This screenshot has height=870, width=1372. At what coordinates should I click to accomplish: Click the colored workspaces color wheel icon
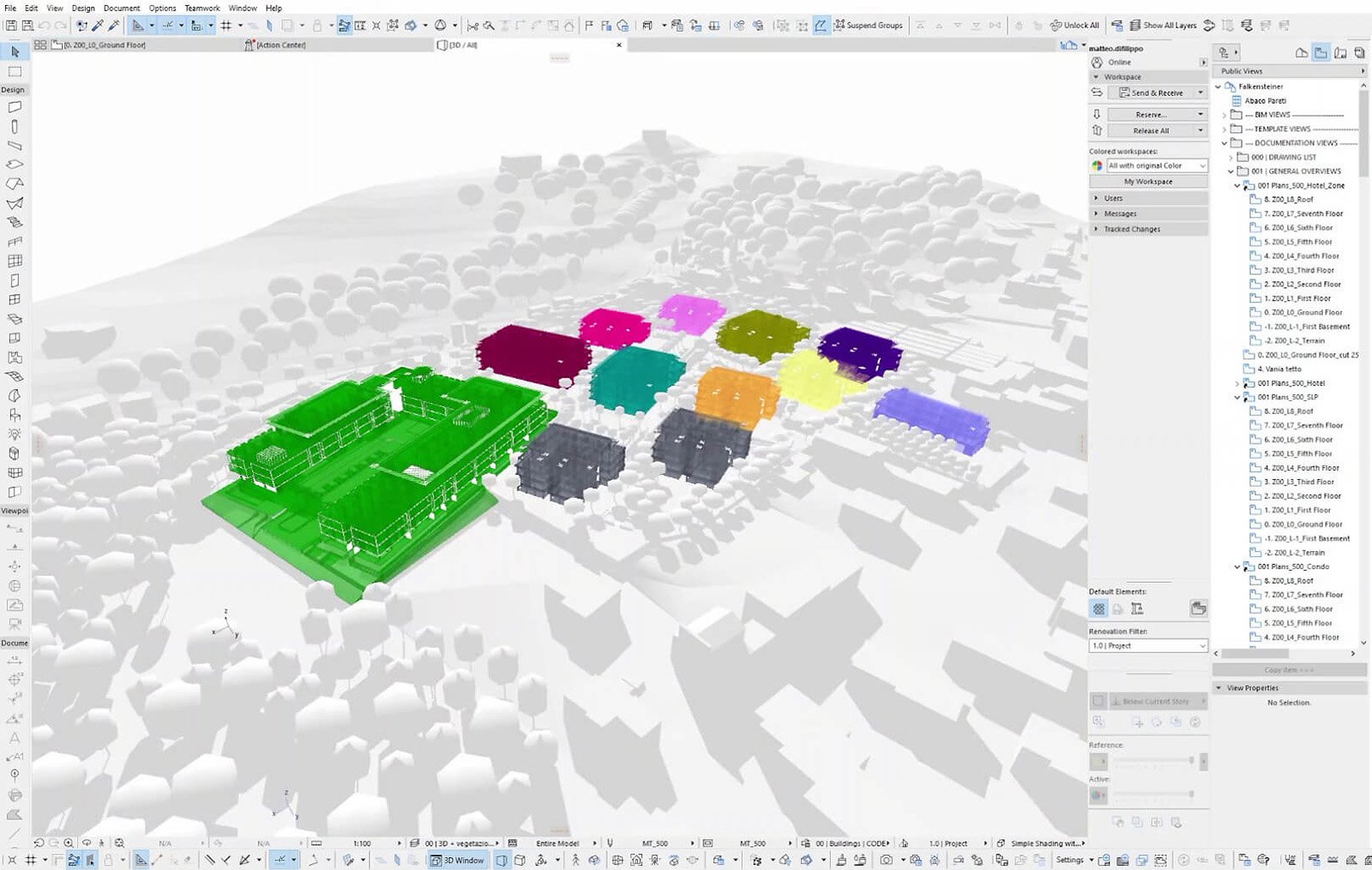click(1097, 165)
